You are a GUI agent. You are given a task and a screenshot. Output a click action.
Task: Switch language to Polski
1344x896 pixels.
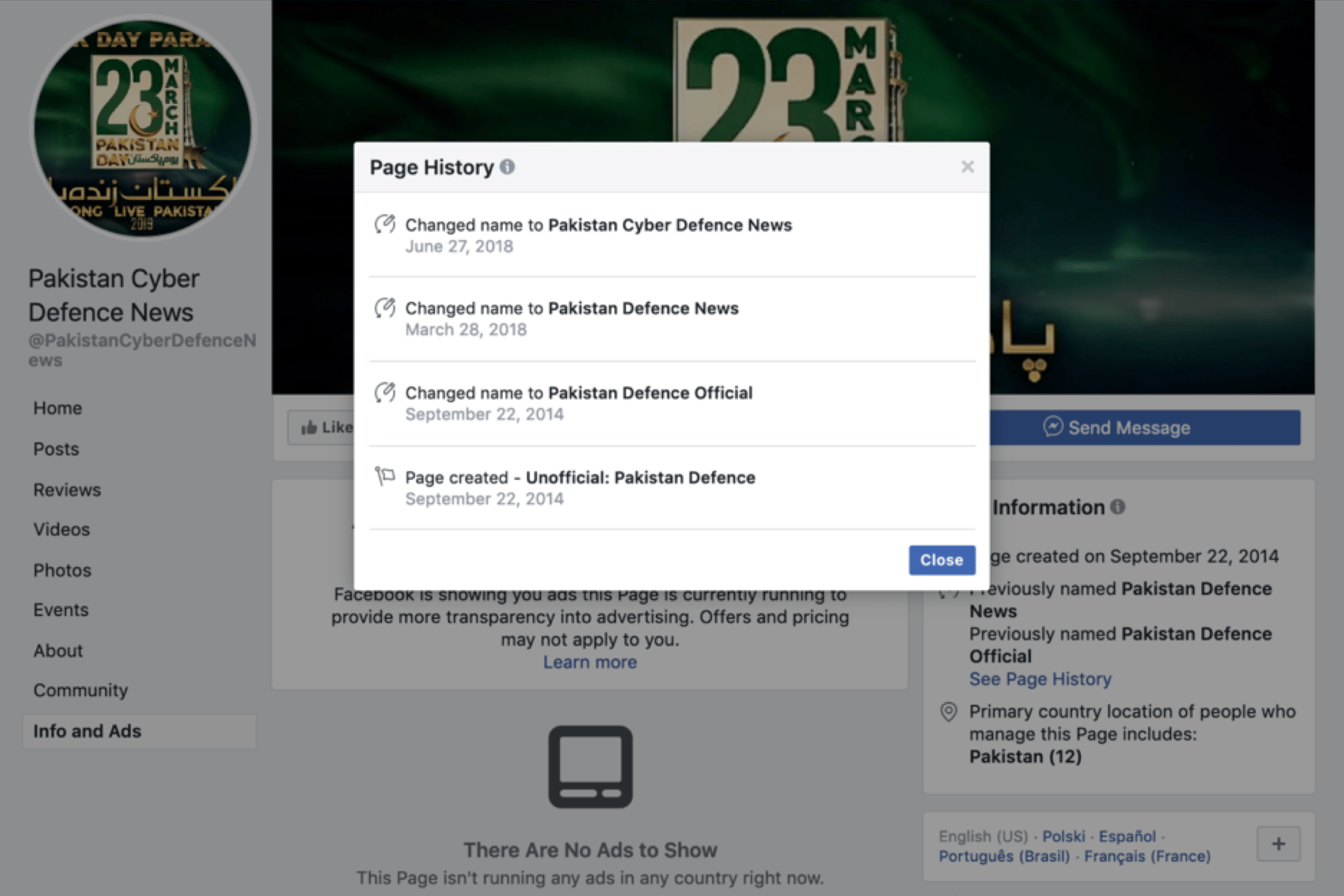pyautogui.click(x=1064, y=836)
